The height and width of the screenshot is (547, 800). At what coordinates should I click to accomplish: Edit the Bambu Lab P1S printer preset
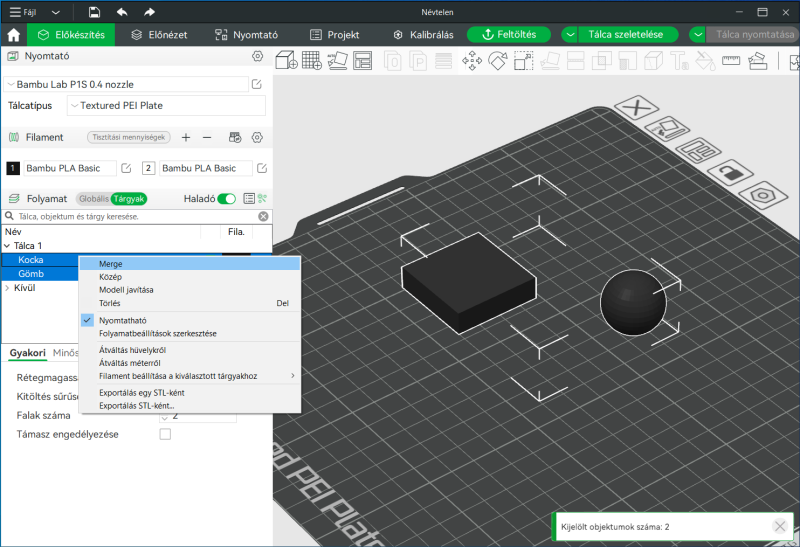257,84
